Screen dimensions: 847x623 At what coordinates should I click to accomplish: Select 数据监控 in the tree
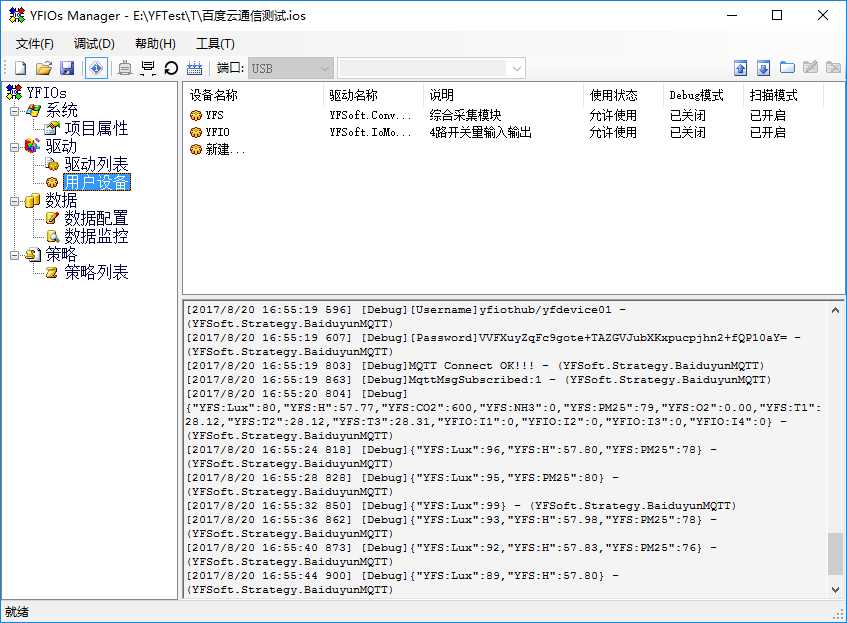pyautogui.click(x=96, y=236)
